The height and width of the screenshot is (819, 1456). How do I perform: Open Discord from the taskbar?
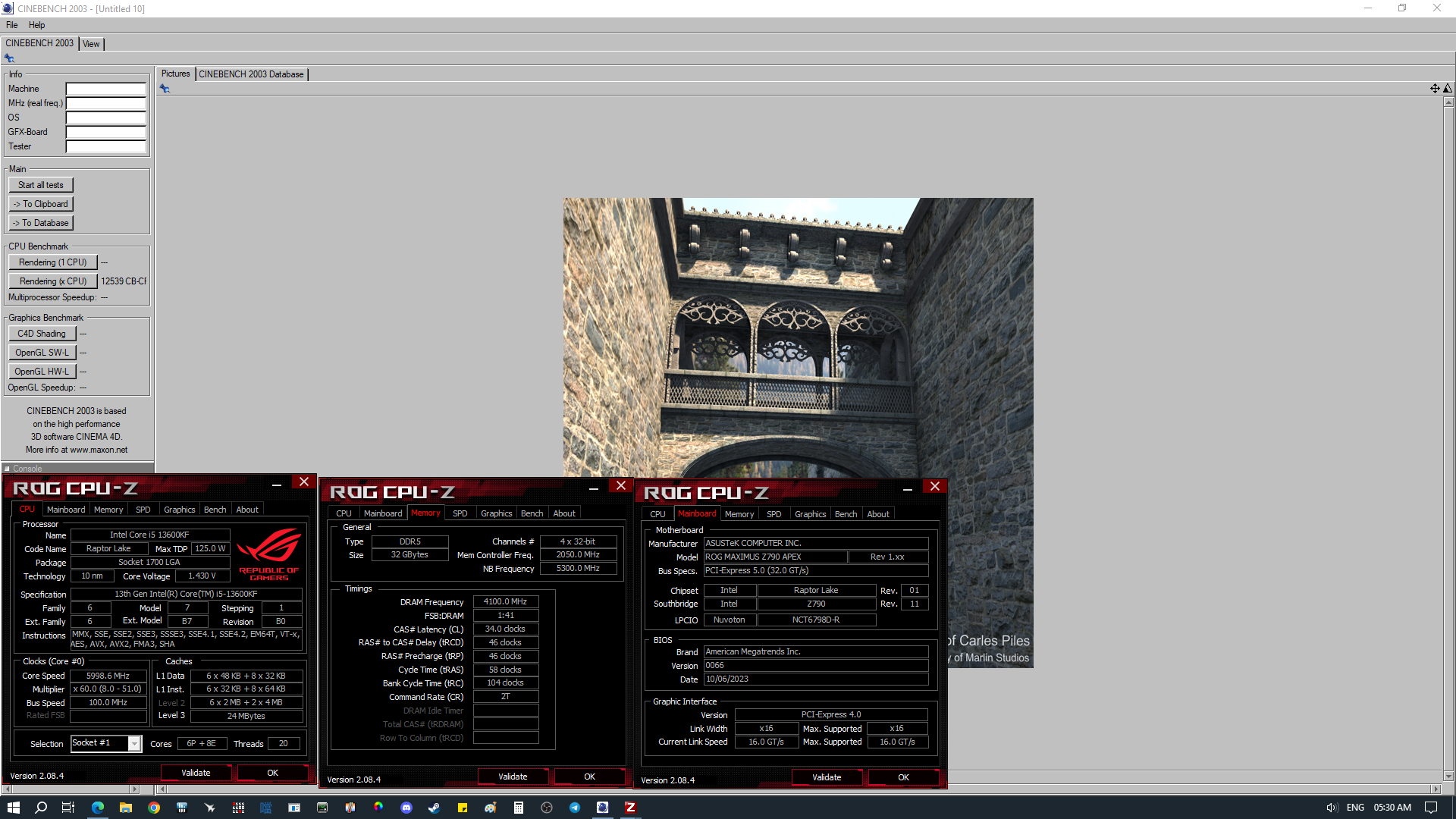(x=406, y=808)
